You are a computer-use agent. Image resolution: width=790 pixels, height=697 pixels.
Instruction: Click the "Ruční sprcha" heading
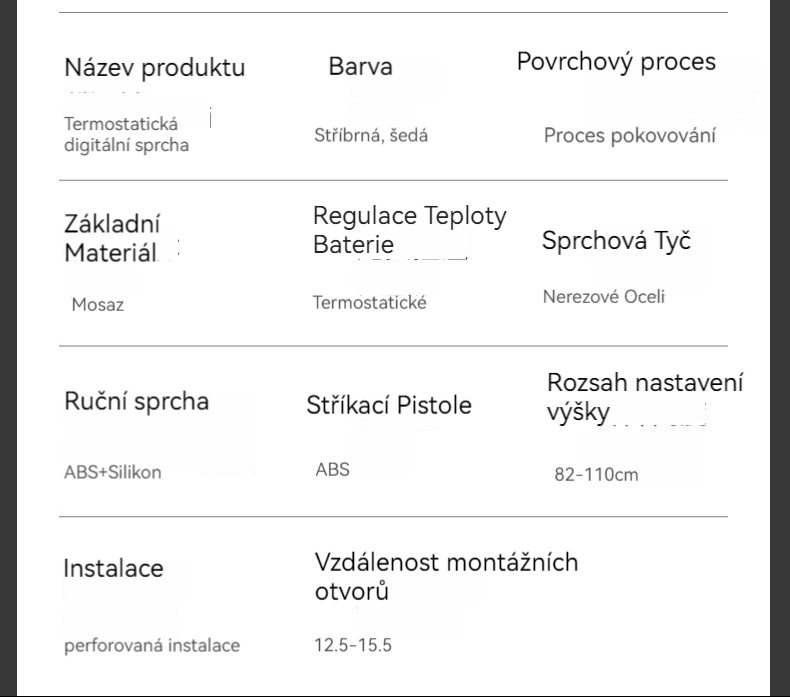(137, 402)
